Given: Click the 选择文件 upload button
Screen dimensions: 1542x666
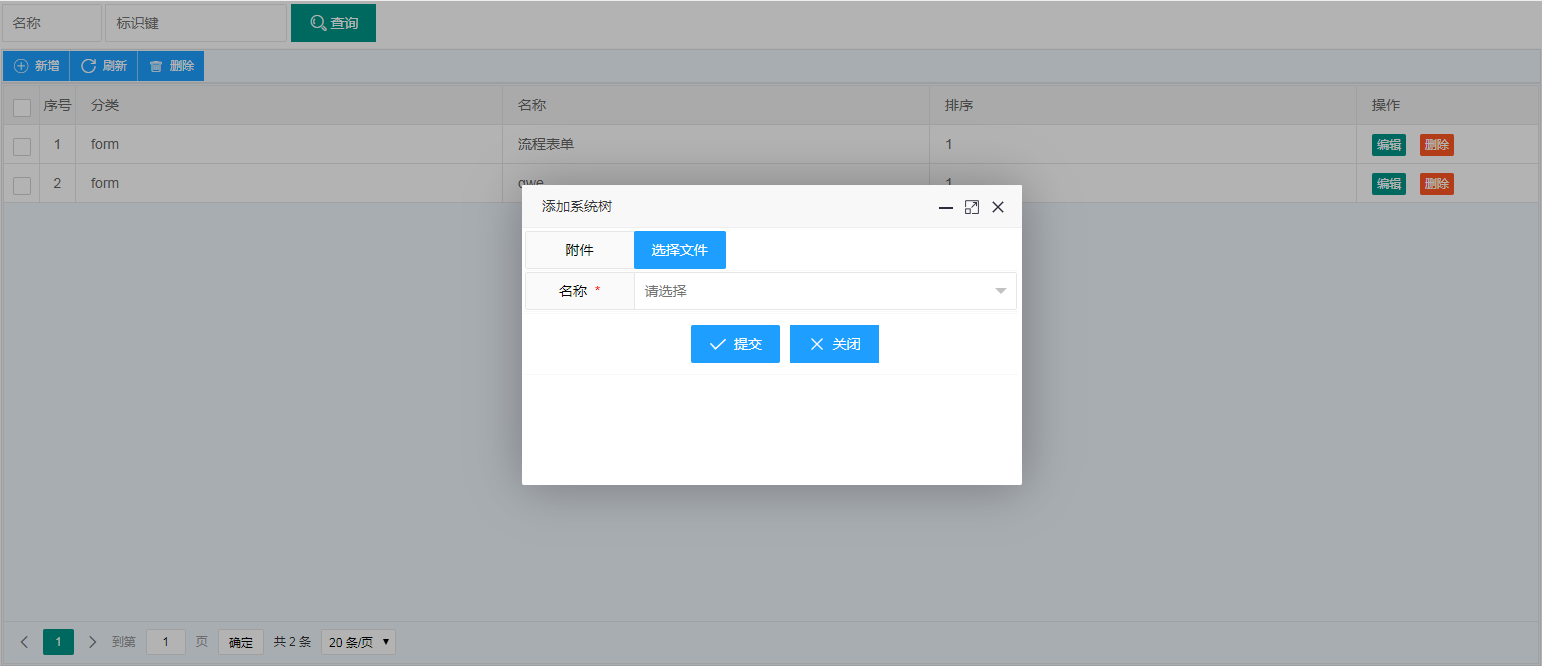Looking at the screenshot, I should [680, 250].
